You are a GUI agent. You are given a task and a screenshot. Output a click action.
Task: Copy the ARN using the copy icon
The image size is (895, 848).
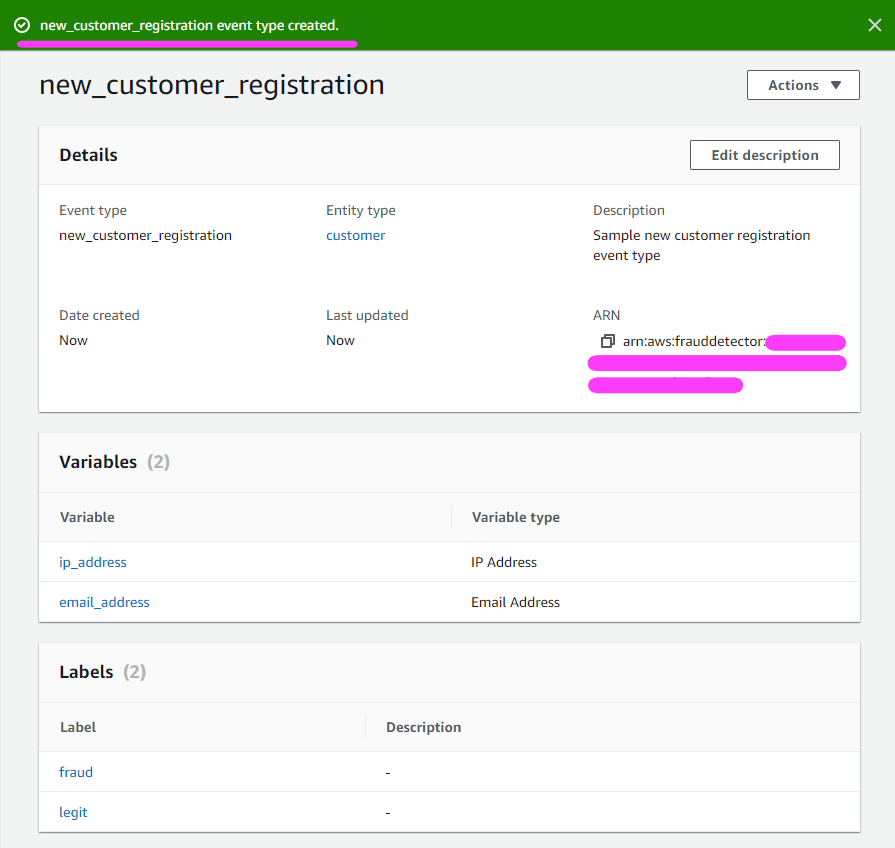[x=607, y=341]
